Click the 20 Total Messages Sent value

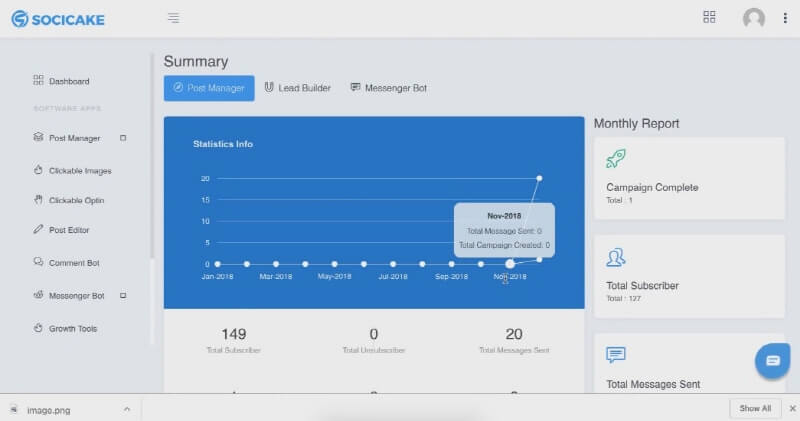click(x=514, y=334)
